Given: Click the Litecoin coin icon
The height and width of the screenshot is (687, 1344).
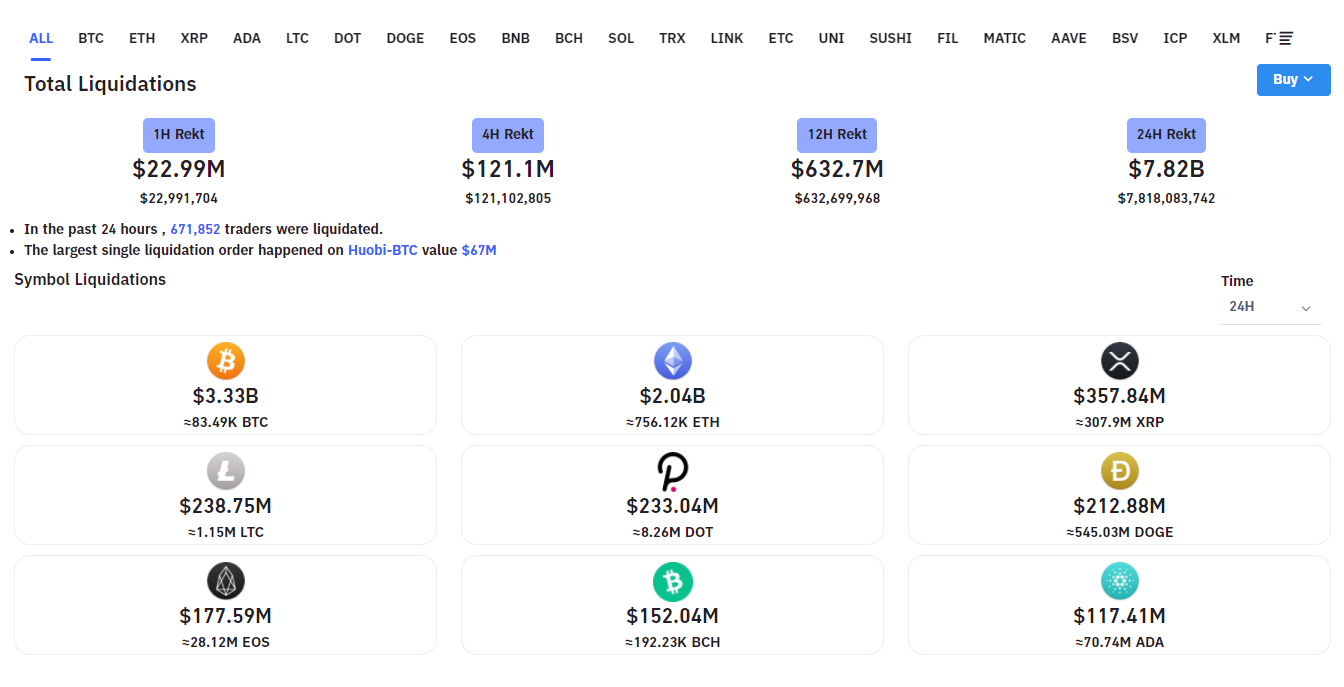Looking at the screenshot, I should 225,471.
